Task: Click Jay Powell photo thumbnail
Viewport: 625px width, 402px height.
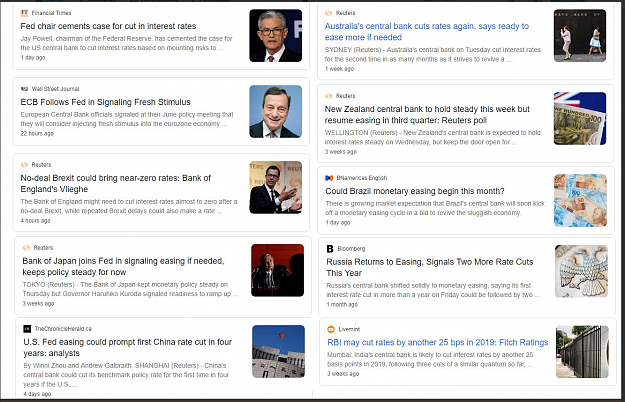Action: click(x=275, y=35)
